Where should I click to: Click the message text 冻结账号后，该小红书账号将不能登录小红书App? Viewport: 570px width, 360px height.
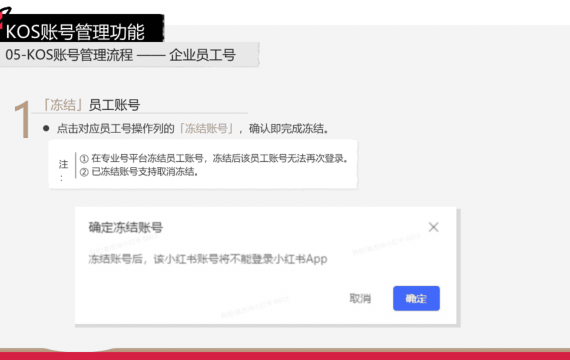click(208, 259)
